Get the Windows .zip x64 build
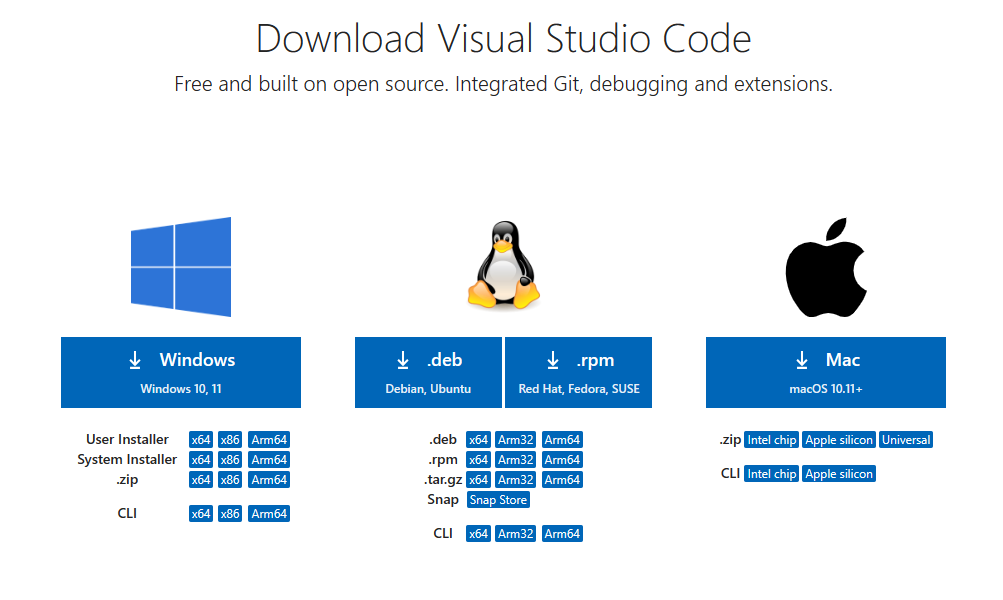The image size is (1003, 600). (x=201, y=480)
